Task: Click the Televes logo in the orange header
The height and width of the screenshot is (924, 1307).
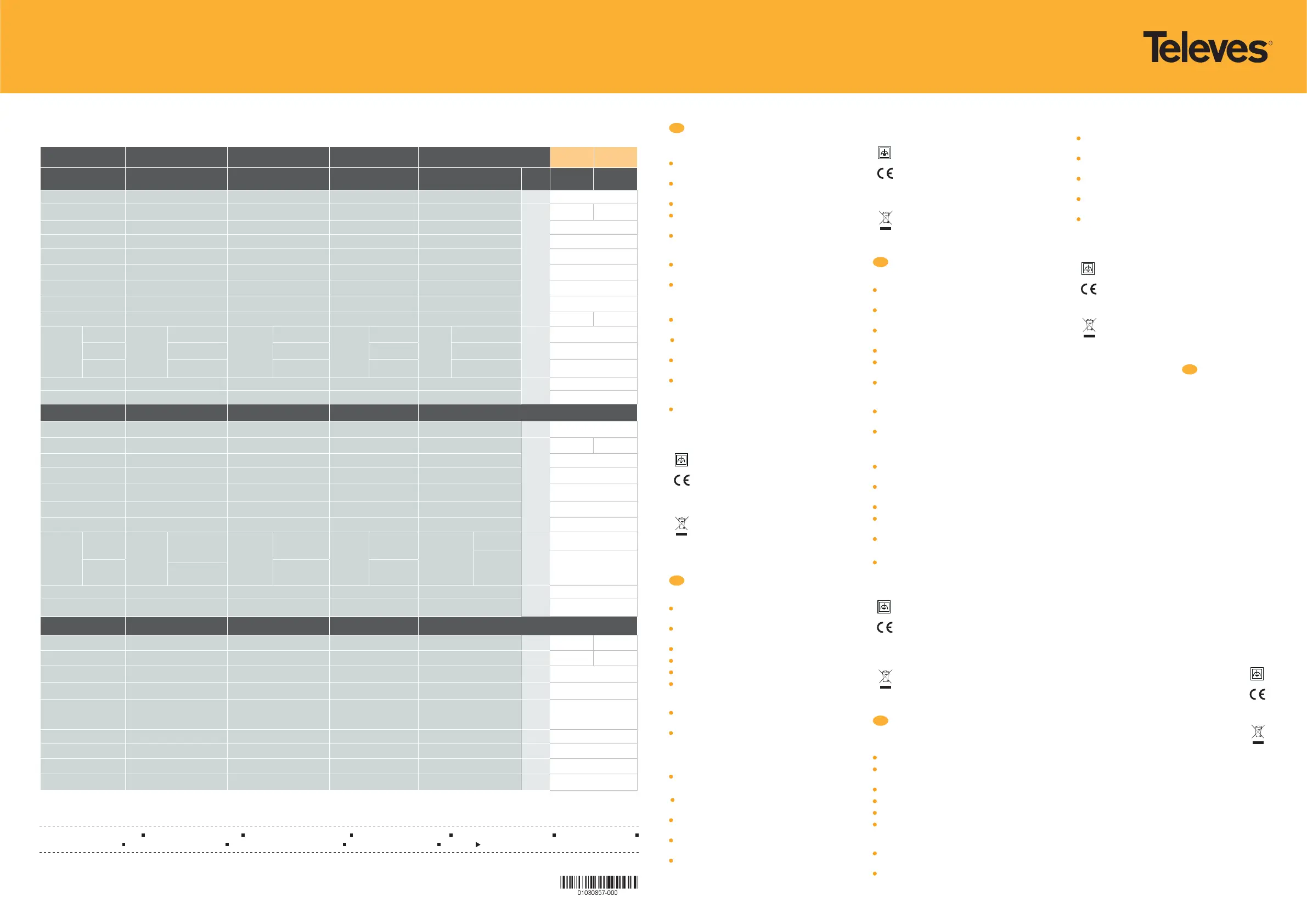Action: [1207, 47]
